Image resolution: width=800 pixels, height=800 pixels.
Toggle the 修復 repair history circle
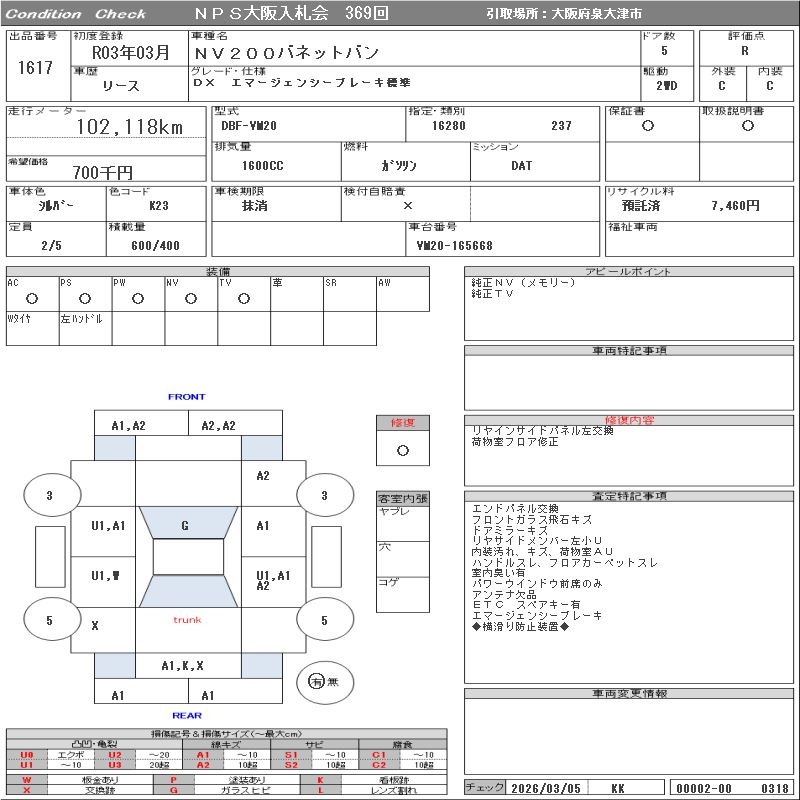pos(403,451)
